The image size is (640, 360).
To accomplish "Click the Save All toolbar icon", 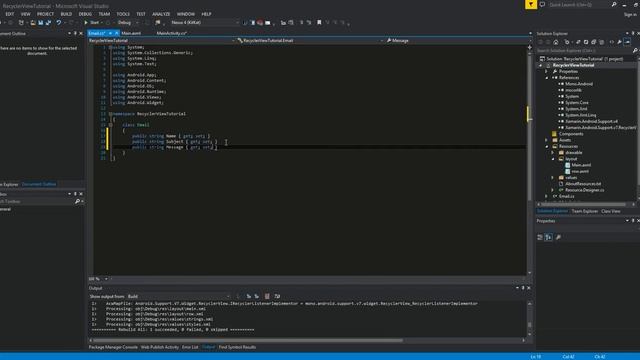I will [x=48, y=22].
